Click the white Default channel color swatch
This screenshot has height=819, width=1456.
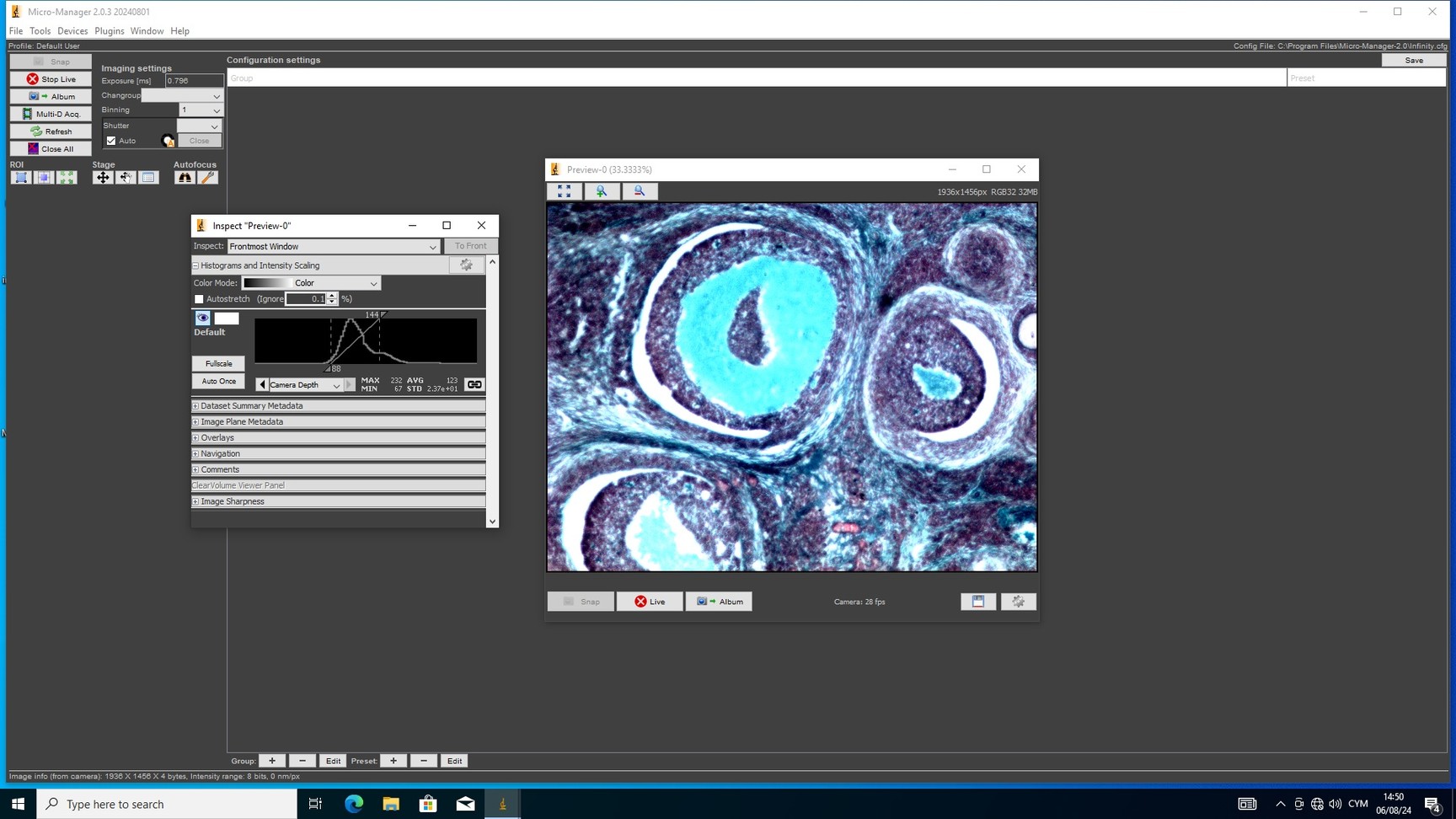227,318
